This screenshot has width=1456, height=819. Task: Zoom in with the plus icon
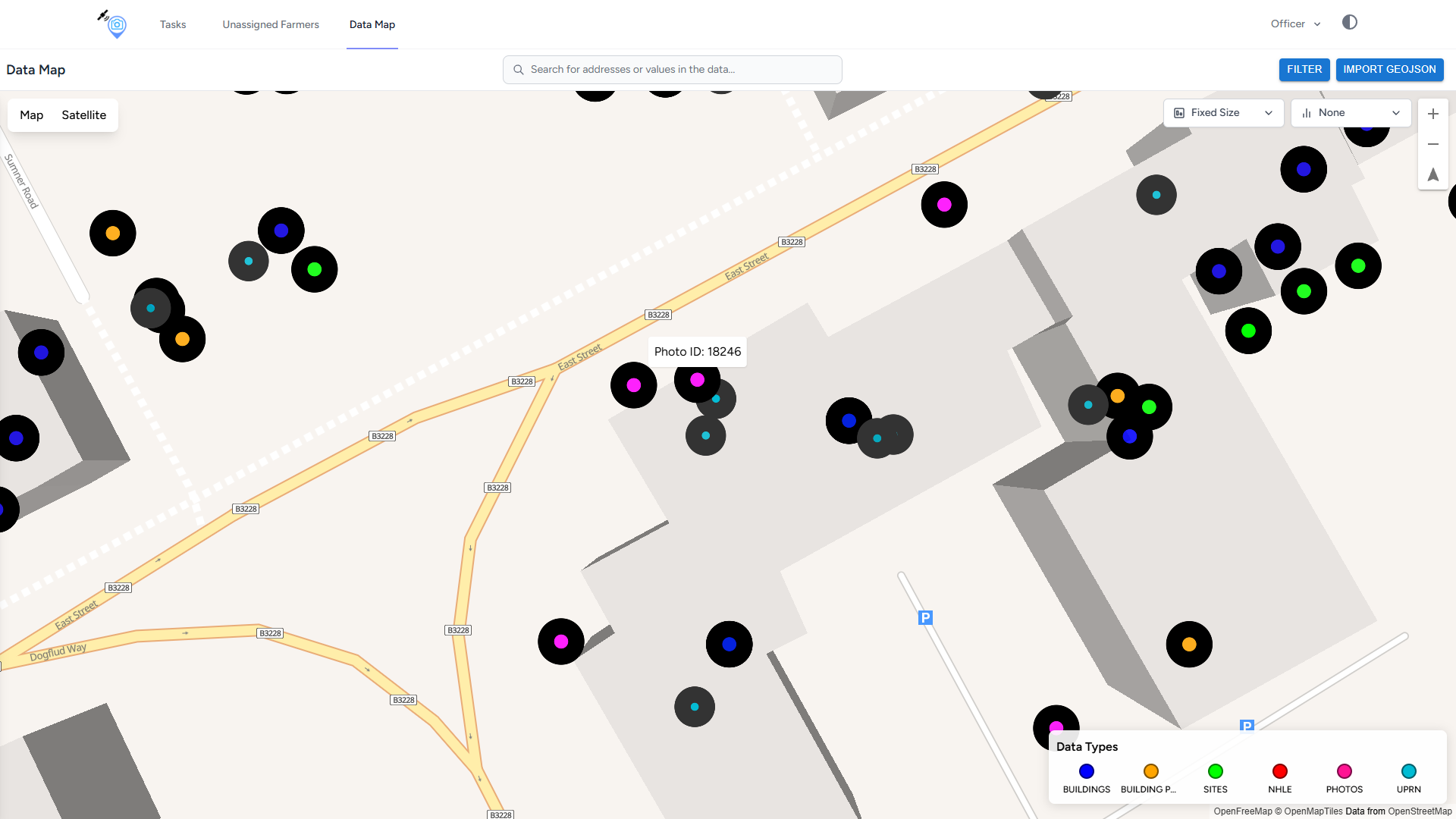(x=1432, y=114)
